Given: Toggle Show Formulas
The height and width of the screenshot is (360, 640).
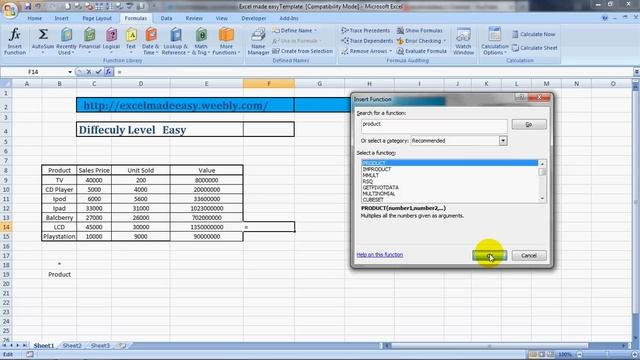Looking at the screenshot, I should [420, 31].
